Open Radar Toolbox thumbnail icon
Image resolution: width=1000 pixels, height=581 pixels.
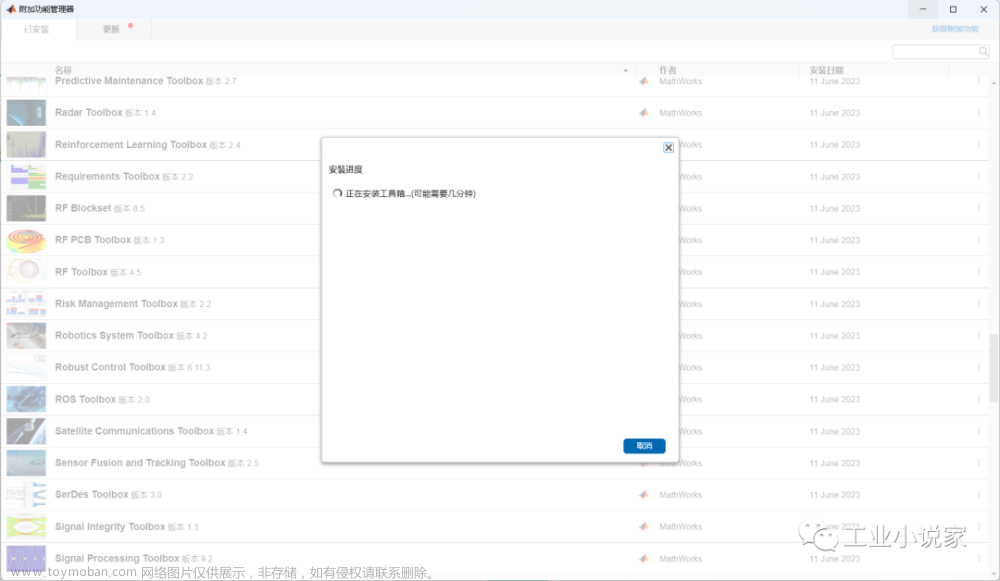pos(26,113)
